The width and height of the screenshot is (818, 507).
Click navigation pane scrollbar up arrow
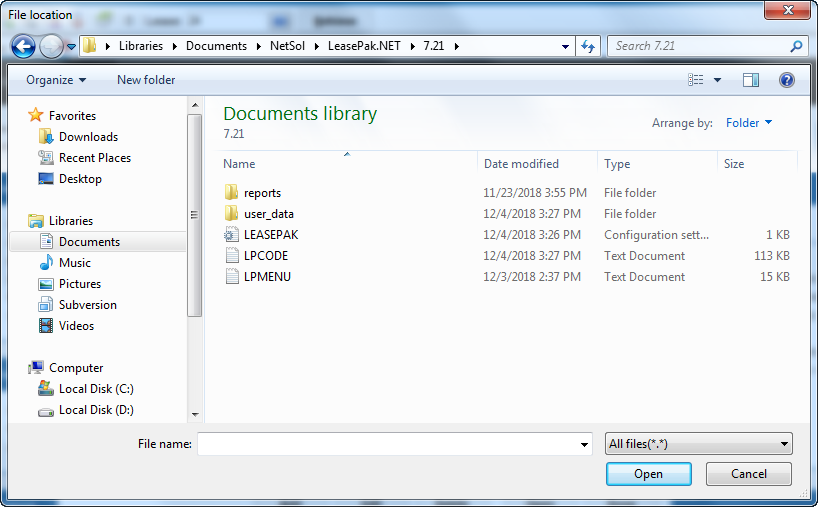point(195,105)
